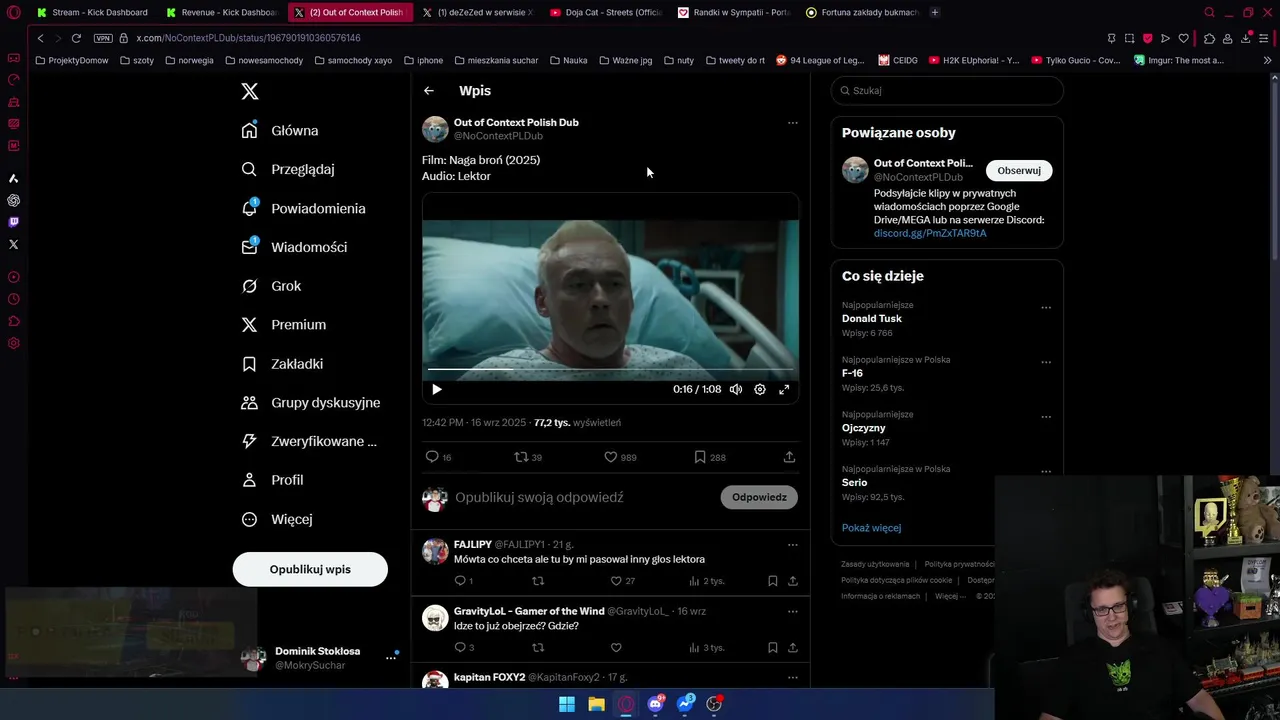This screenshot has width=1280, height=720.
Task: Open File Explorer from the taskbar
Action: (x=596, y=704)
